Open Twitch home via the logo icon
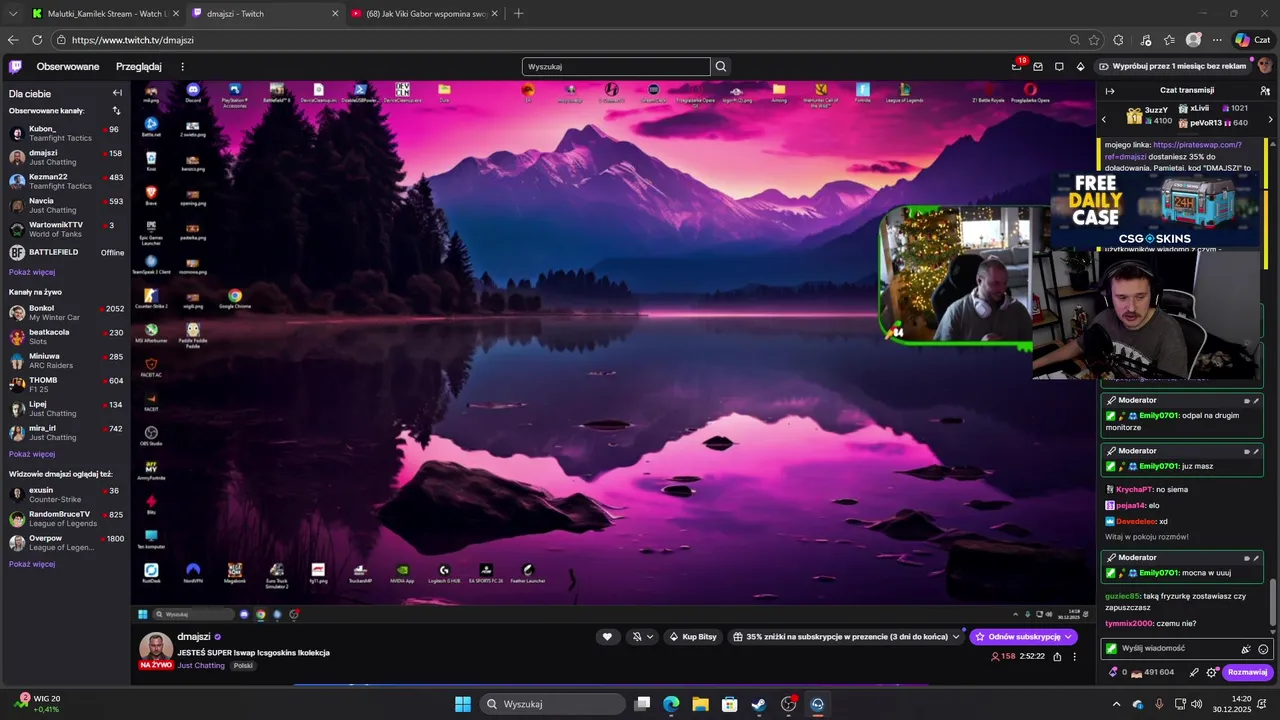The width and height of the screenshot is (1280, 720). (15, 67)
